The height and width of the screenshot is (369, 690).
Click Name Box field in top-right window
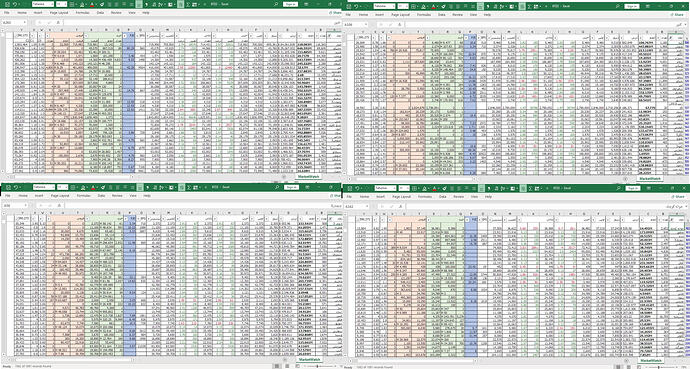(354, 24)
